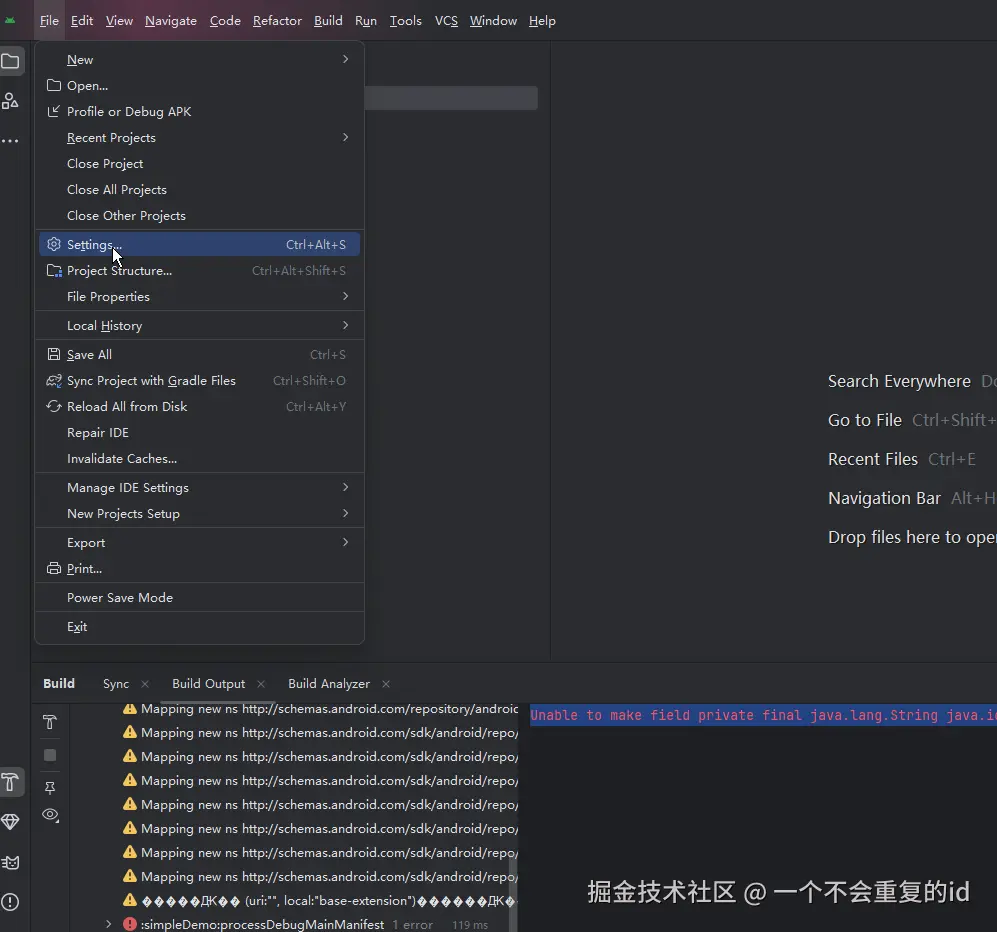Open the Tools menu

coord(406,21)
